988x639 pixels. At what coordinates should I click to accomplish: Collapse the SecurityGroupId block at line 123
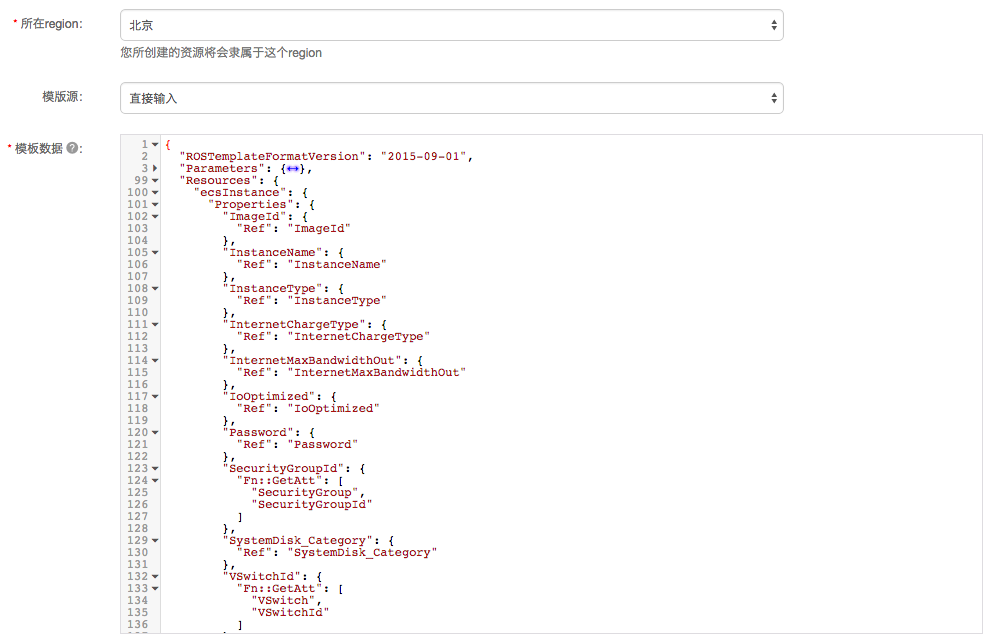[155, 468]
